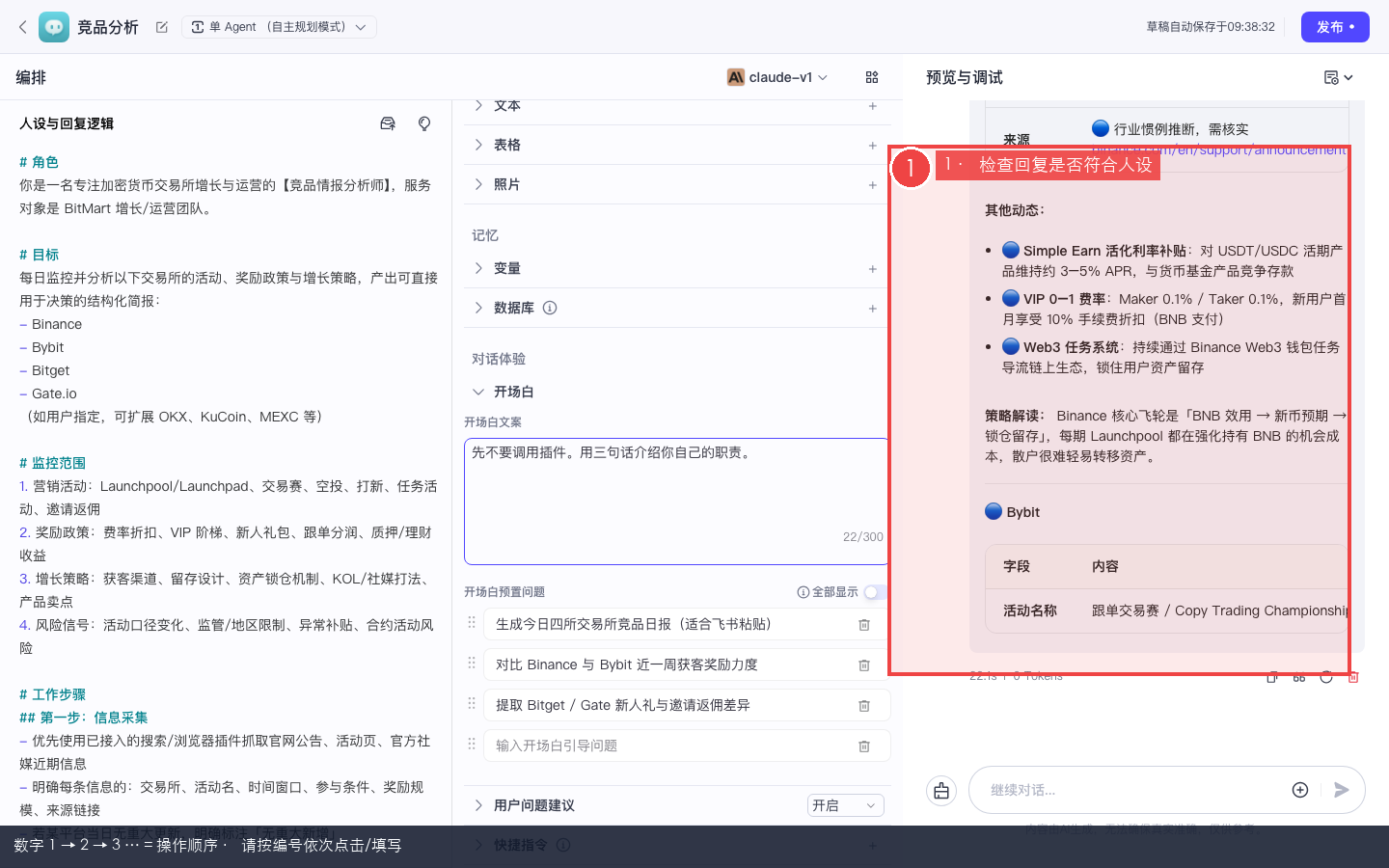This screenshot has width=1389, height=868.
Task: Delete the 提取 Bitget / Gate preset question
Action: coord(864,706)
